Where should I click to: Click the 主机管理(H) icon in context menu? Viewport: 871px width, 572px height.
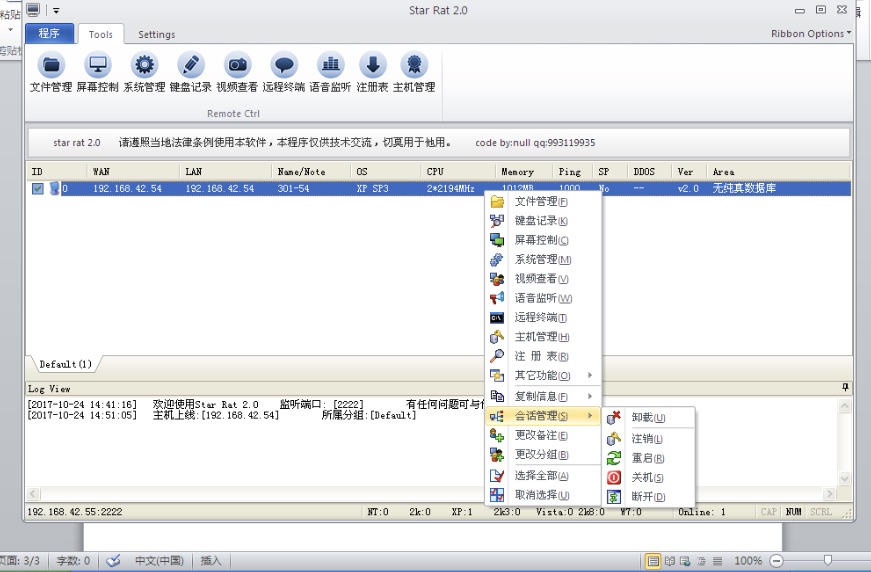coord(497,337)
